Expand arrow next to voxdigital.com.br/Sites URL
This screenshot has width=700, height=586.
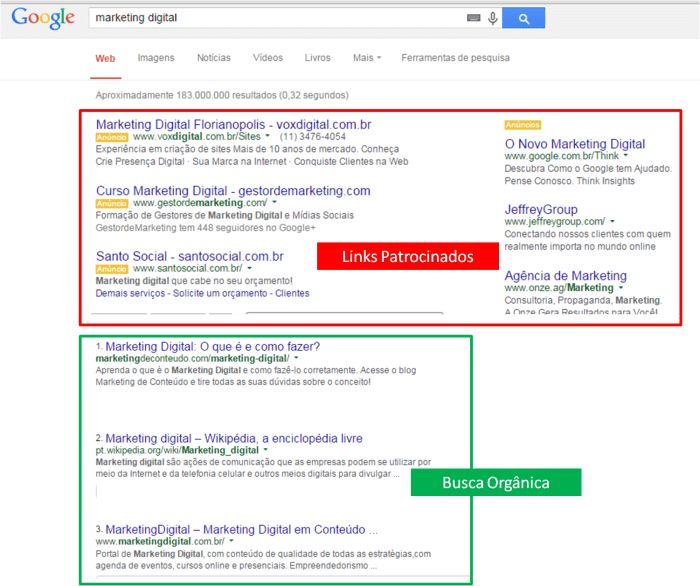(268, 136)
